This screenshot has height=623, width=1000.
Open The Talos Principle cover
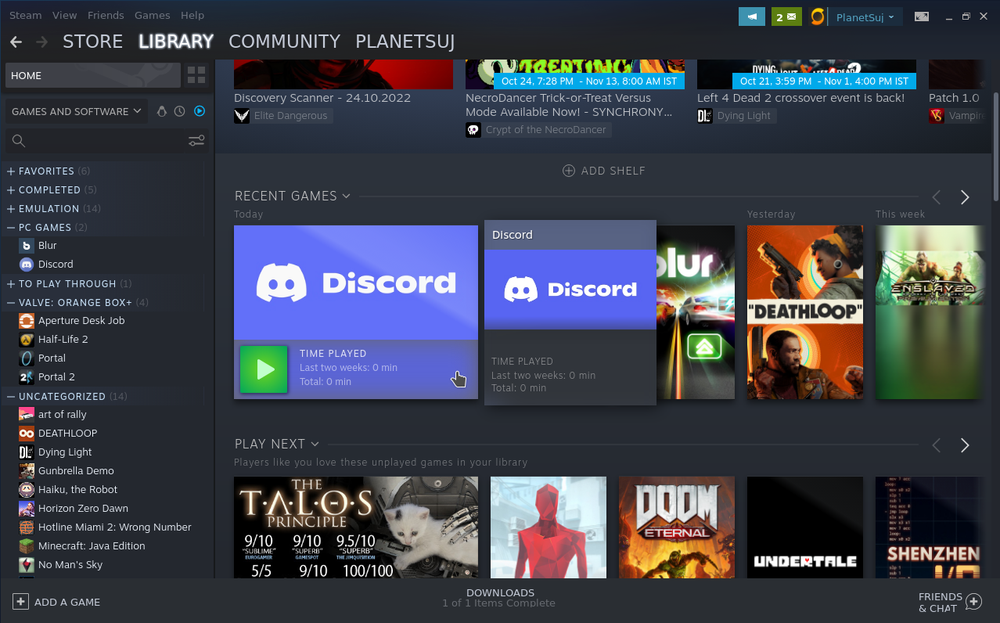[356, 527]
